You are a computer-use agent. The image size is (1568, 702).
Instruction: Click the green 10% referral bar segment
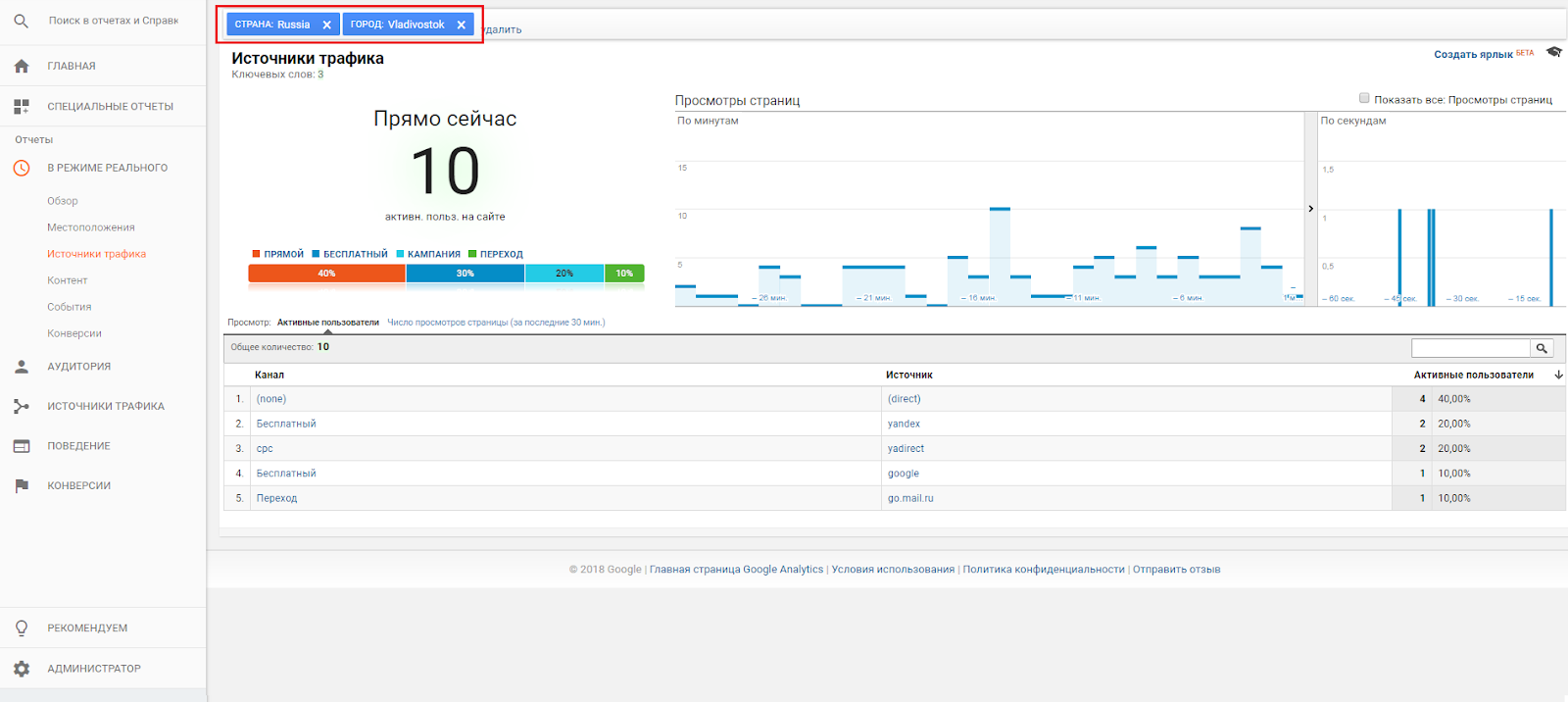pyautogui.click(x=624, y=274)
